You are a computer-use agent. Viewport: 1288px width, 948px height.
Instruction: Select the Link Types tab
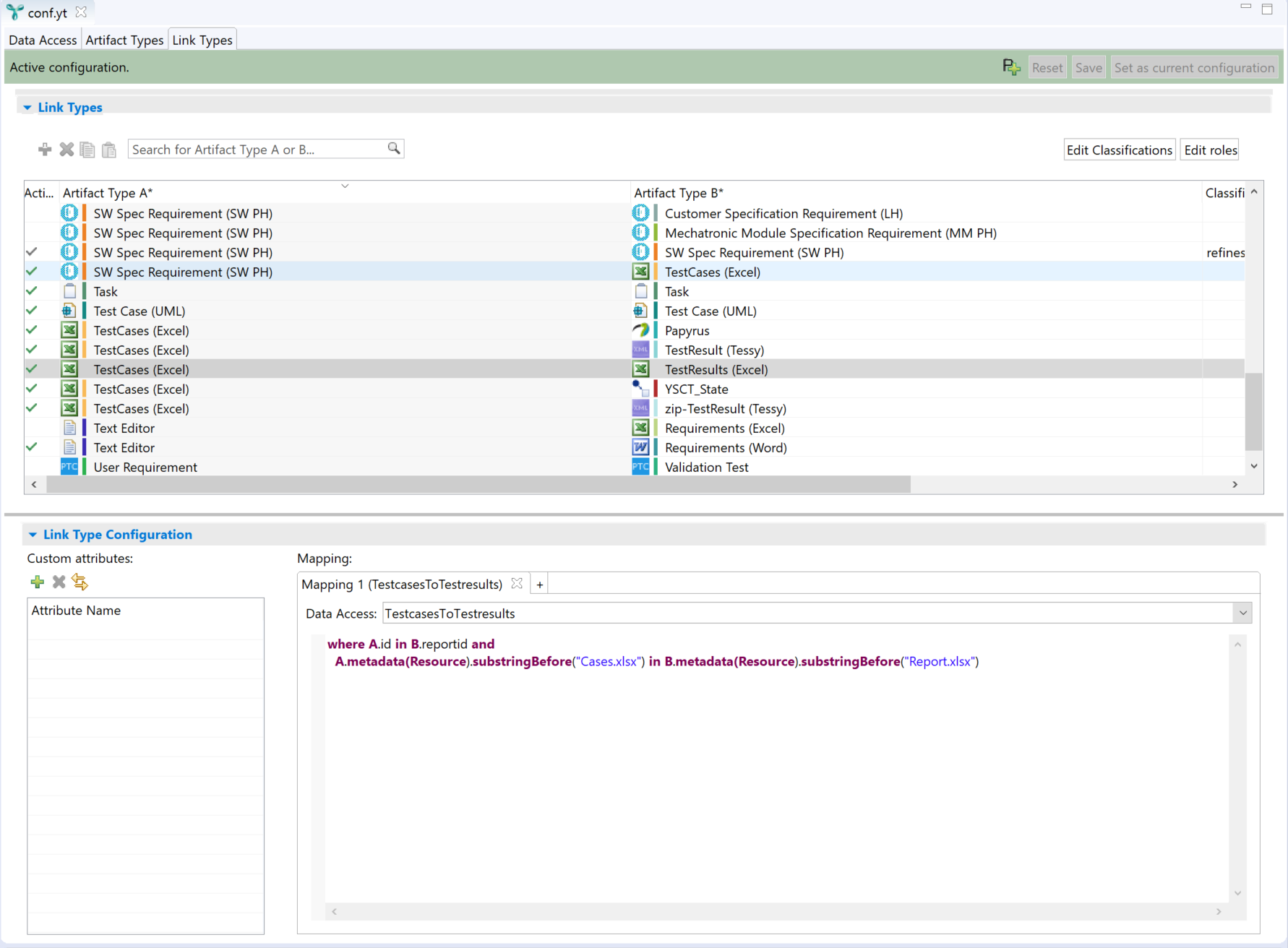pyautogui.click(x=202, y=40)
